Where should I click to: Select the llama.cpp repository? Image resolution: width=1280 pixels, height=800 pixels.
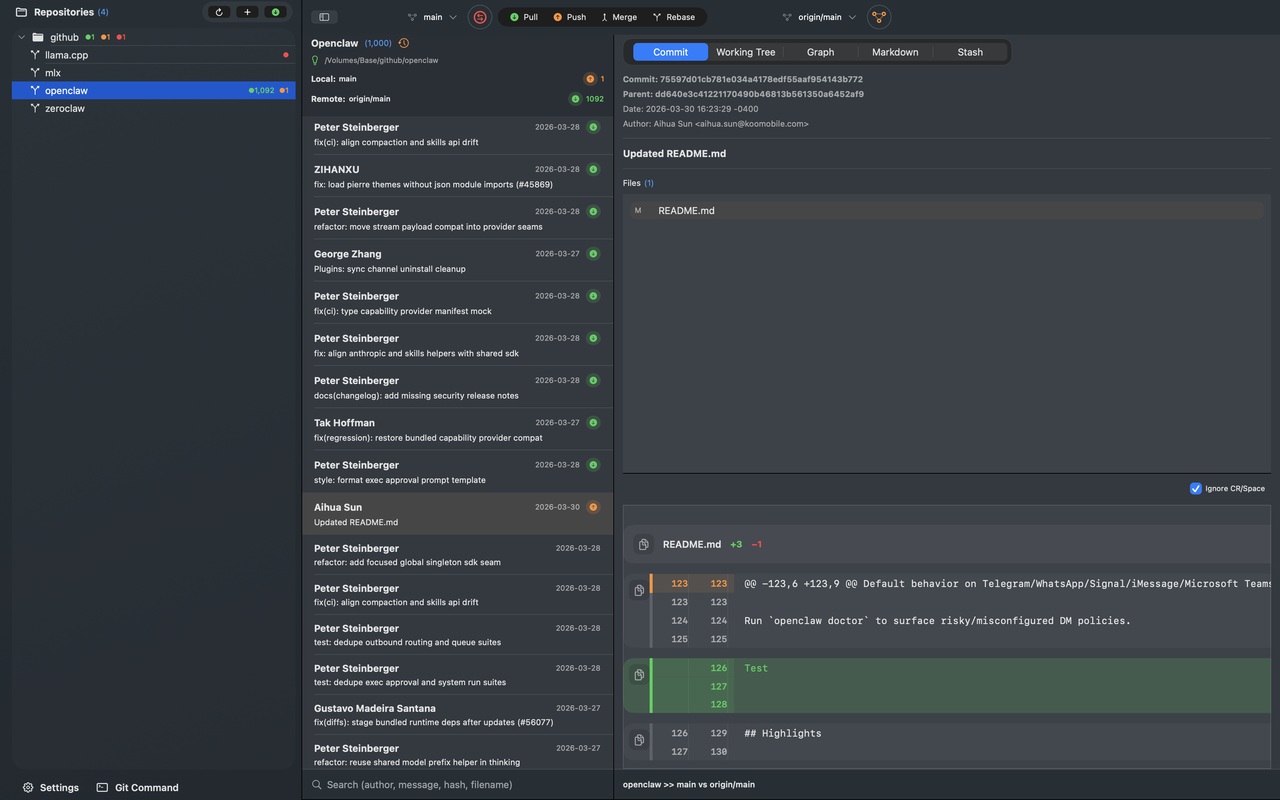(x=66, y=55)
